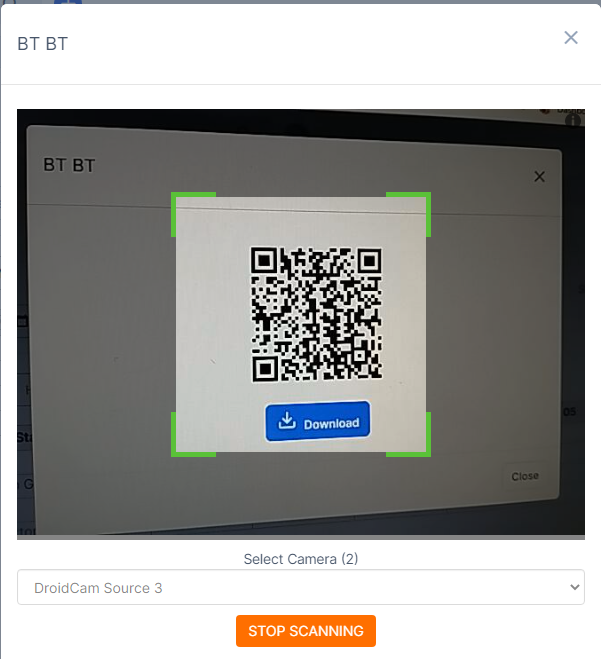Click the STOP SCANNING button
This screenshot has width=601, height=659.
point(306,631)
